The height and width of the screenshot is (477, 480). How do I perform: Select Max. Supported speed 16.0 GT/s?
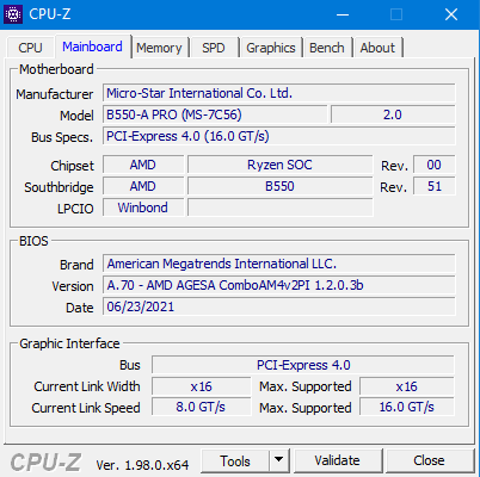[x=407, y=407]
